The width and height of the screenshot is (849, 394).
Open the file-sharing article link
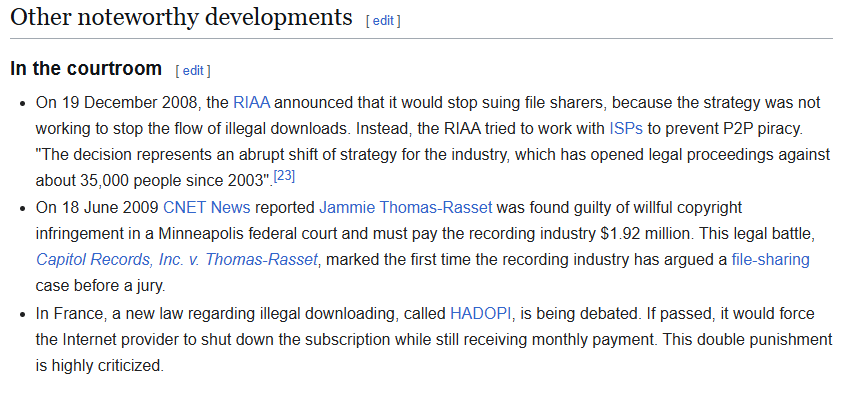point(770,260)
